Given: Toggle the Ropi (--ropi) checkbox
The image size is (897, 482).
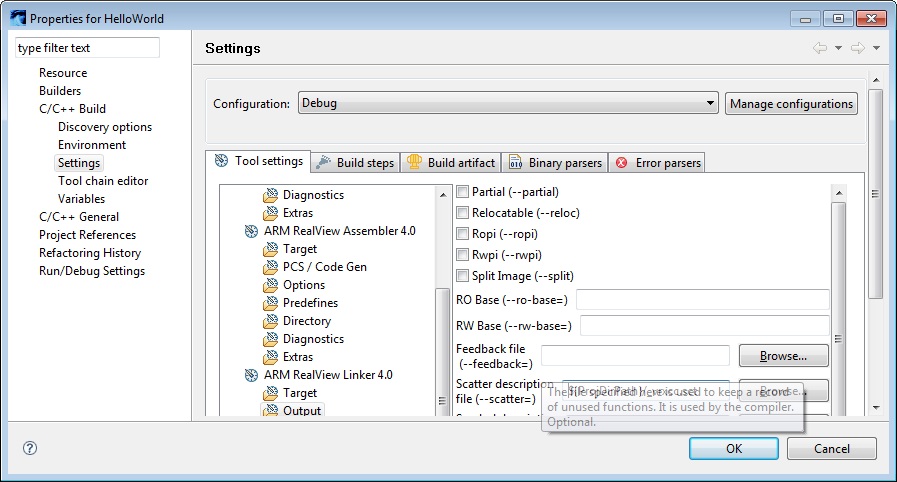Looking at the screenshot, I should click(462, 234).
